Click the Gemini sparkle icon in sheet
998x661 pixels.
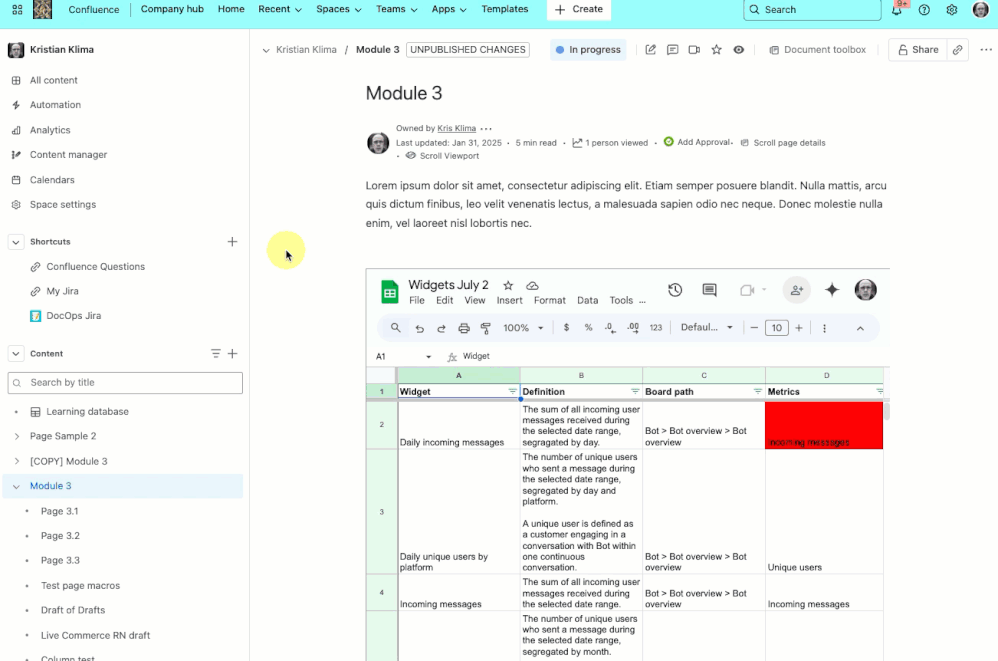(832, 290)
